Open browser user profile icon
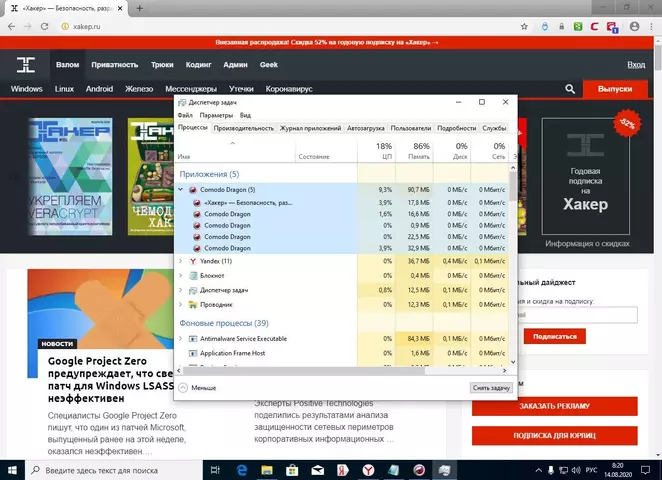 coord(634,27)
